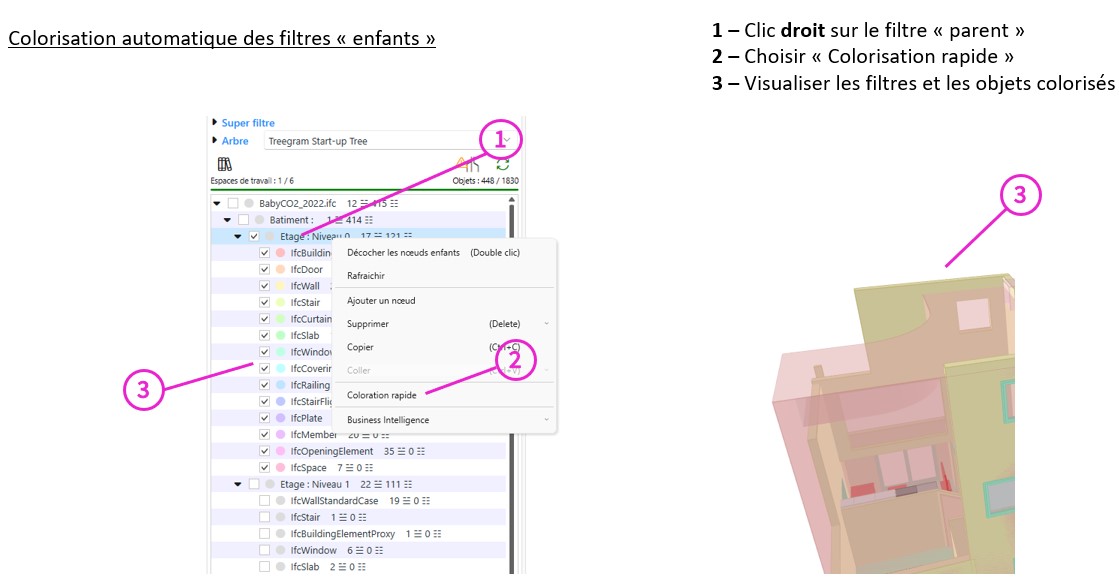
Task: Collapse the Etage : Niveau 1 node
Action: point(238,484)
